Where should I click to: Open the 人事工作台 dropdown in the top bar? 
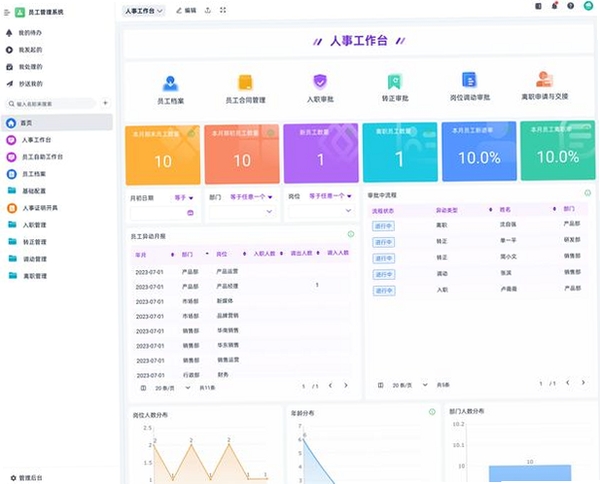pyautogui.click(x=144, y=11)
